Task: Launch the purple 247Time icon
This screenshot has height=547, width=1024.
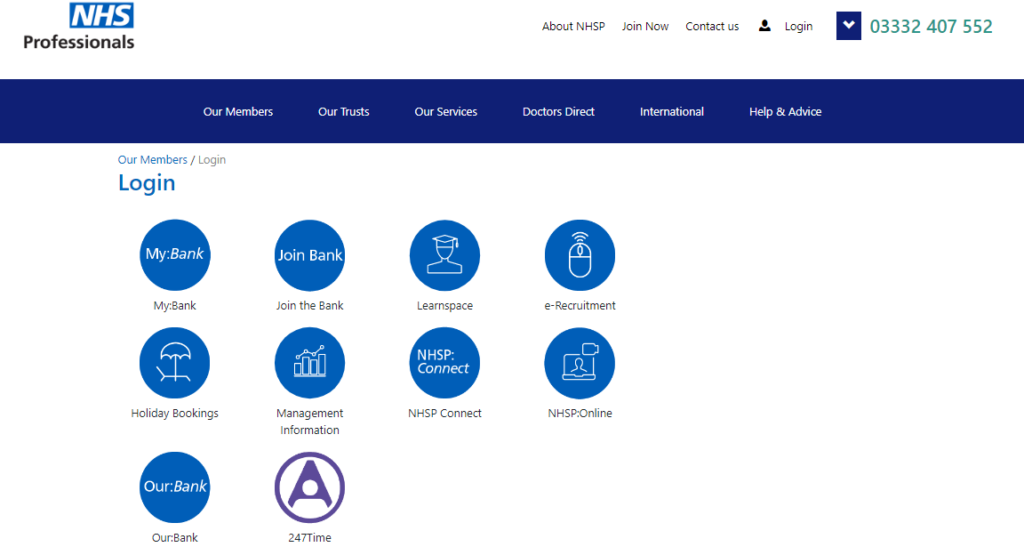Action: pos(310,487)
